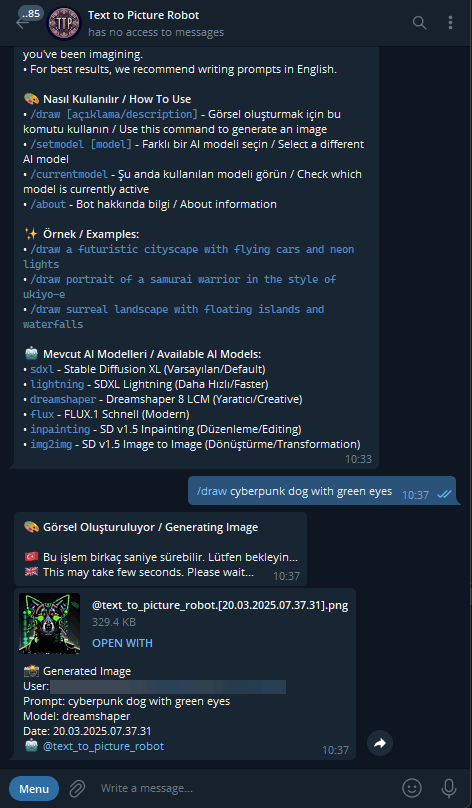Screen dimensions: 472x808
Task: Click the Write a message field
Action: pos(242,788)
